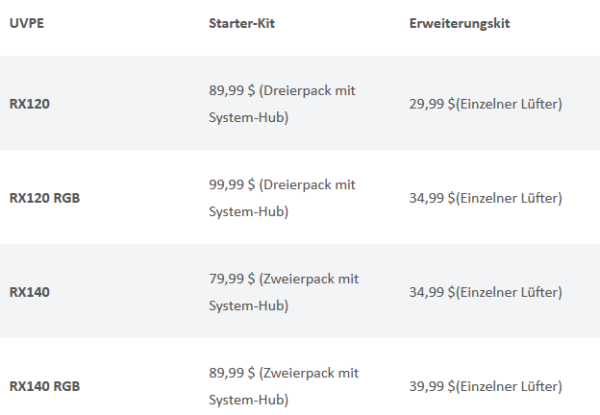Click the word Zweierpack in RX140 row
The width and height of the screenshot is (600, 415).
pyautogui.click(x=302, y=279)
